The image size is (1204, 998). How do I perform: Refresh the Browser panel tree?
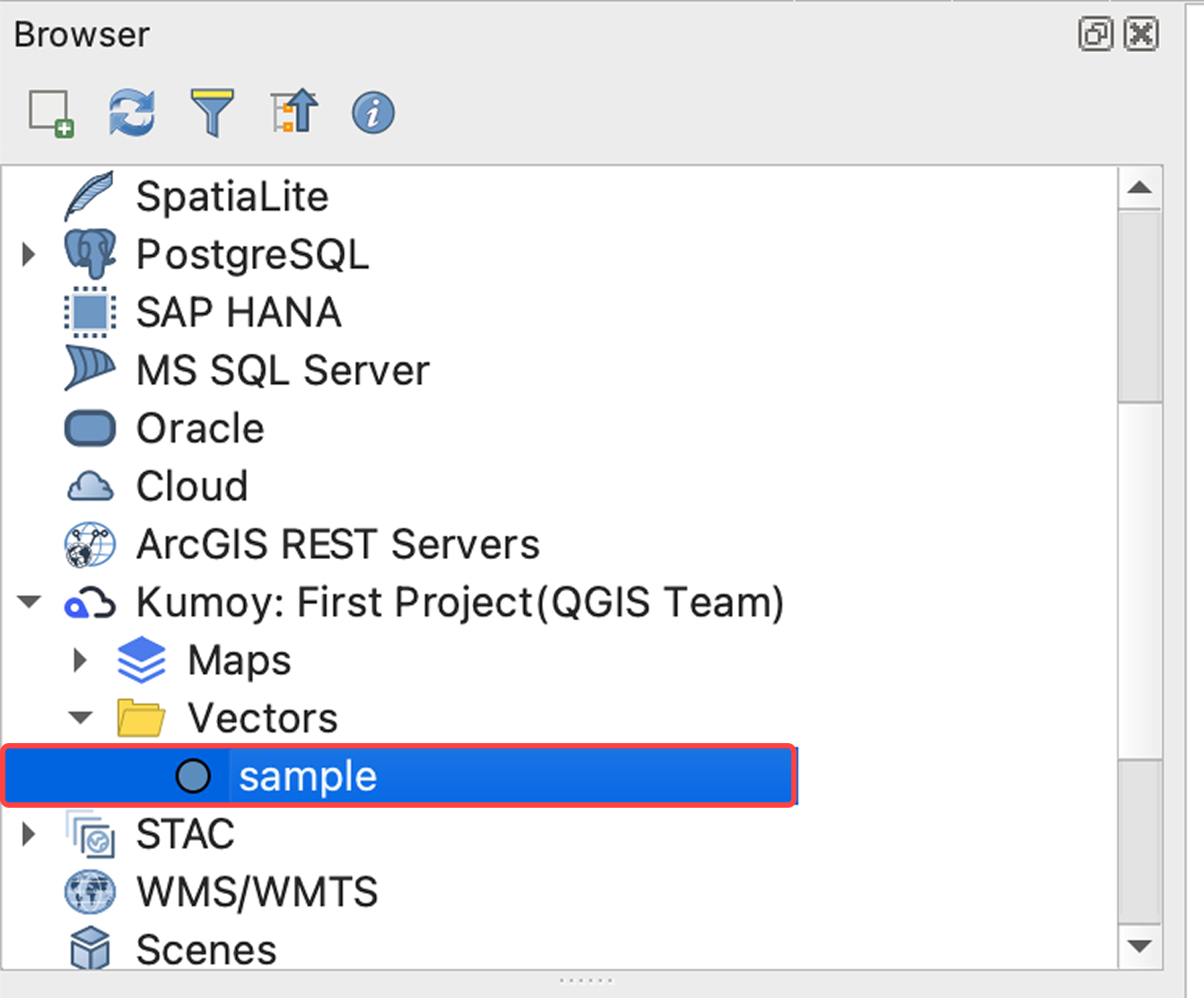[x=131, y=113]
